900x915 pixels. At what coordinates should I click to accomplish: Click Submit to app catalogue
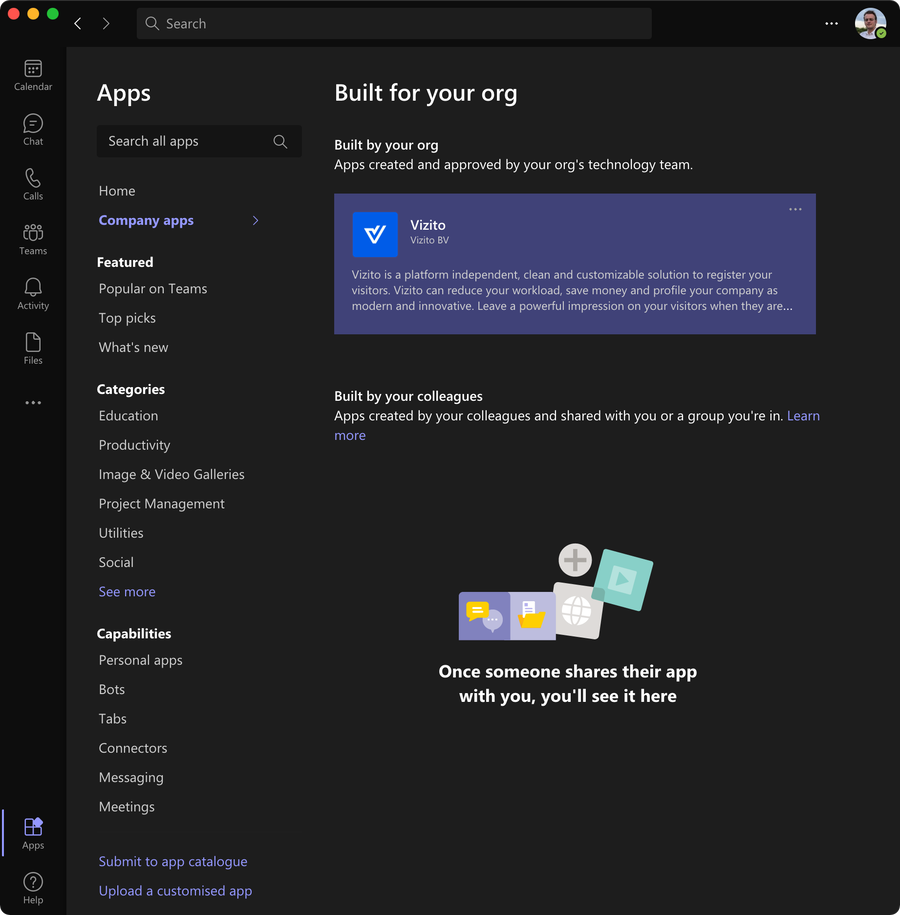(173, 861)
